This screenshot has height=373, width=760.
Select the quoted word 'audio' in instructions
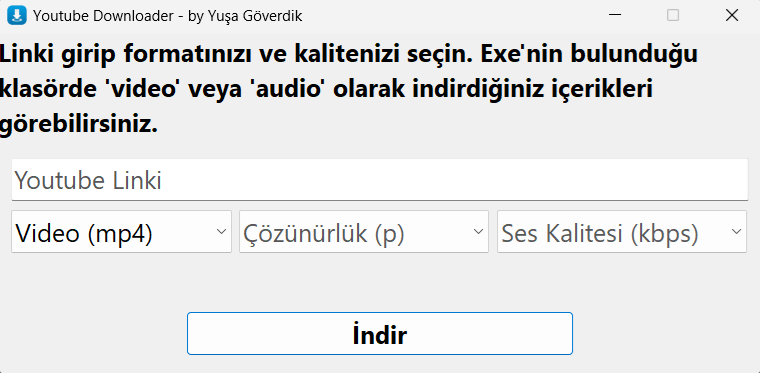click(x=289, y=89)
